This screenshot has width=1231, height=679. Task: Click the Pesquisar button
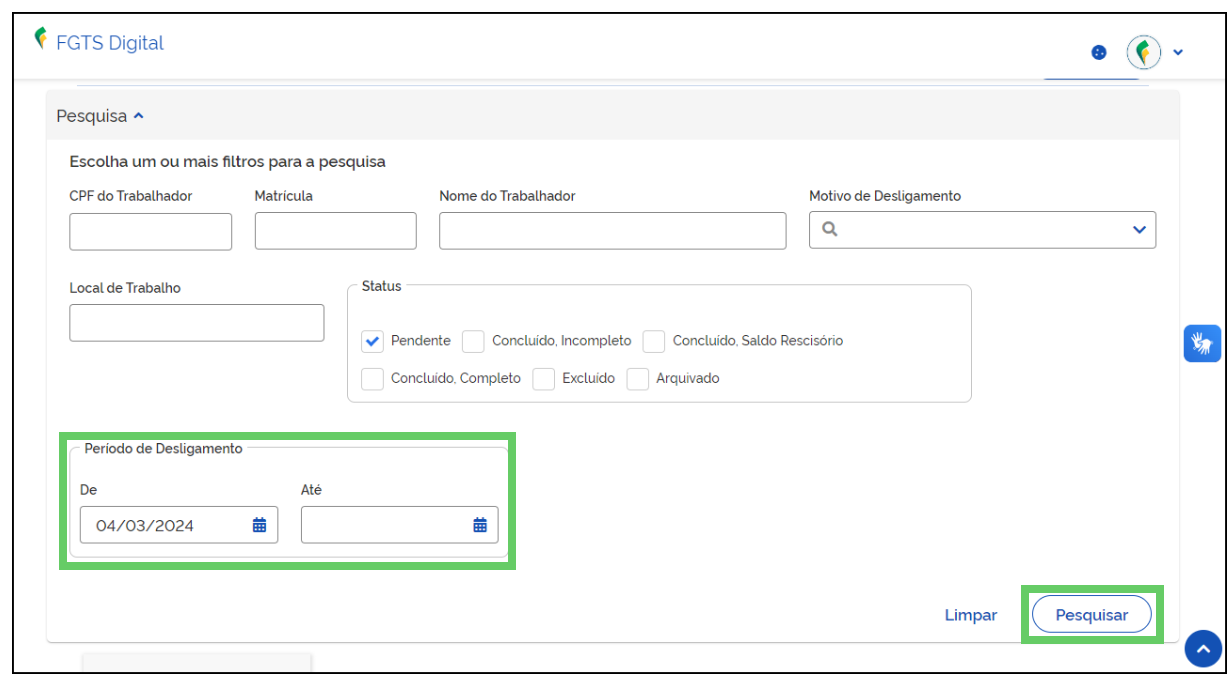(1092, 615)
